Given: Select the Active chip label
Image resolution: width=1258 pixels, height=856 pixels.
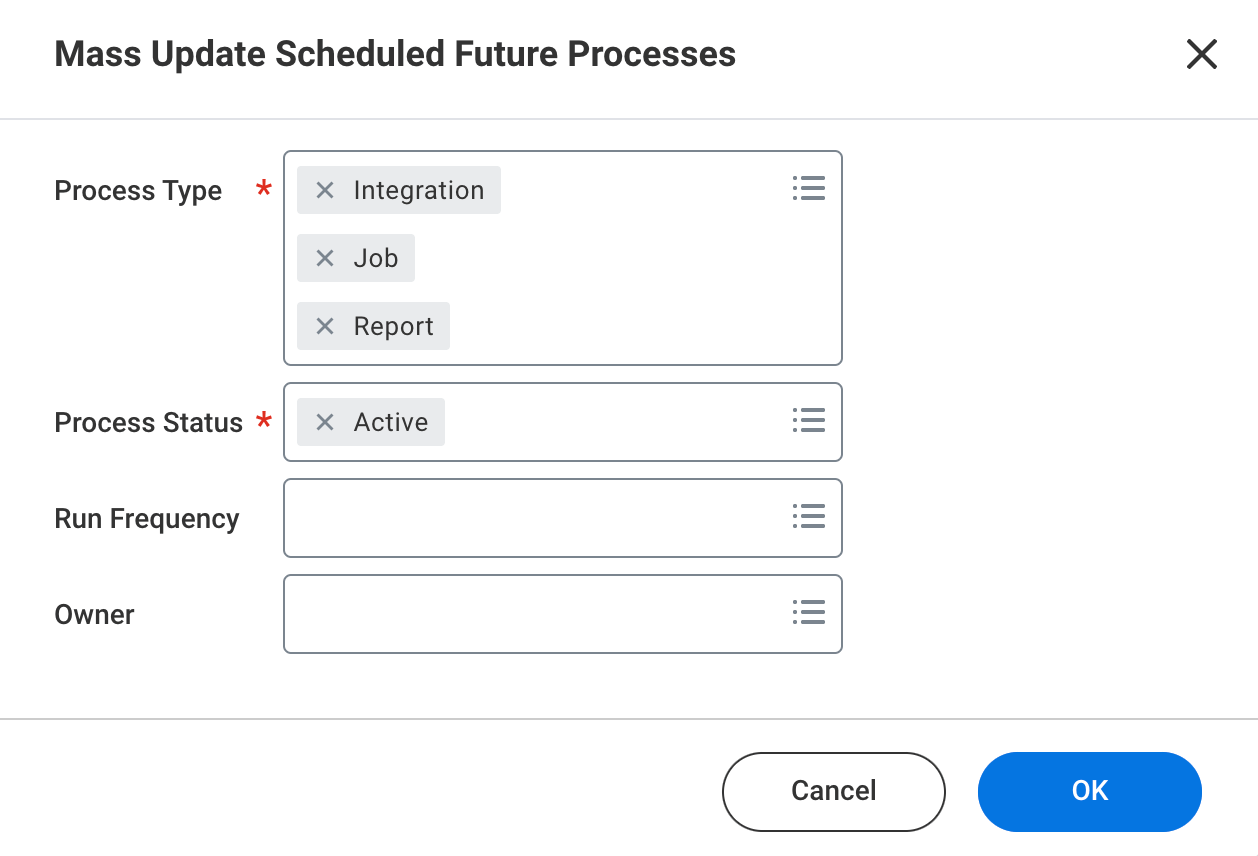Looking at the screenshot, I should pos(391,422).
